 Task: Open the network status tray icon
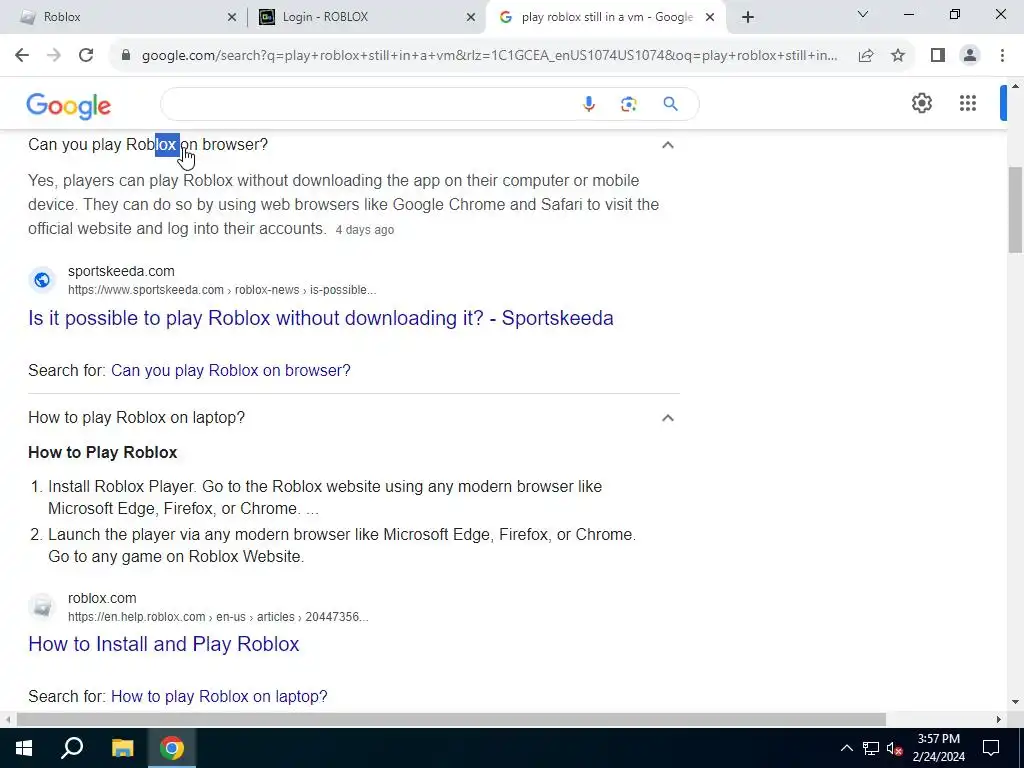click(x=871, y=748)
